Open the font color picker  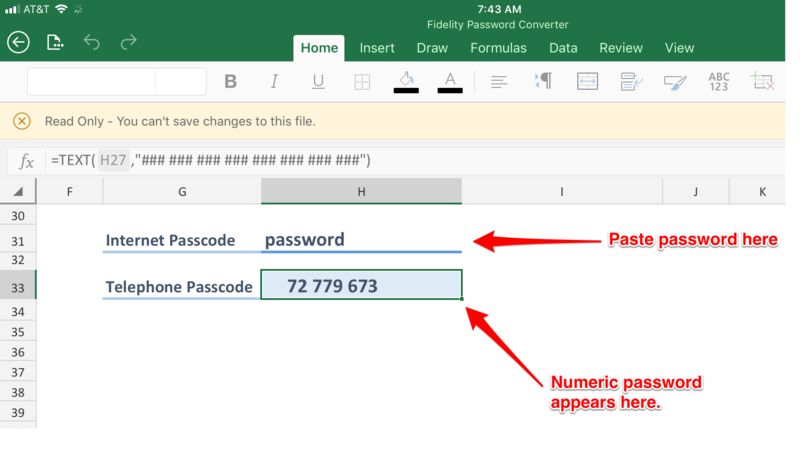tap(450, 80)
